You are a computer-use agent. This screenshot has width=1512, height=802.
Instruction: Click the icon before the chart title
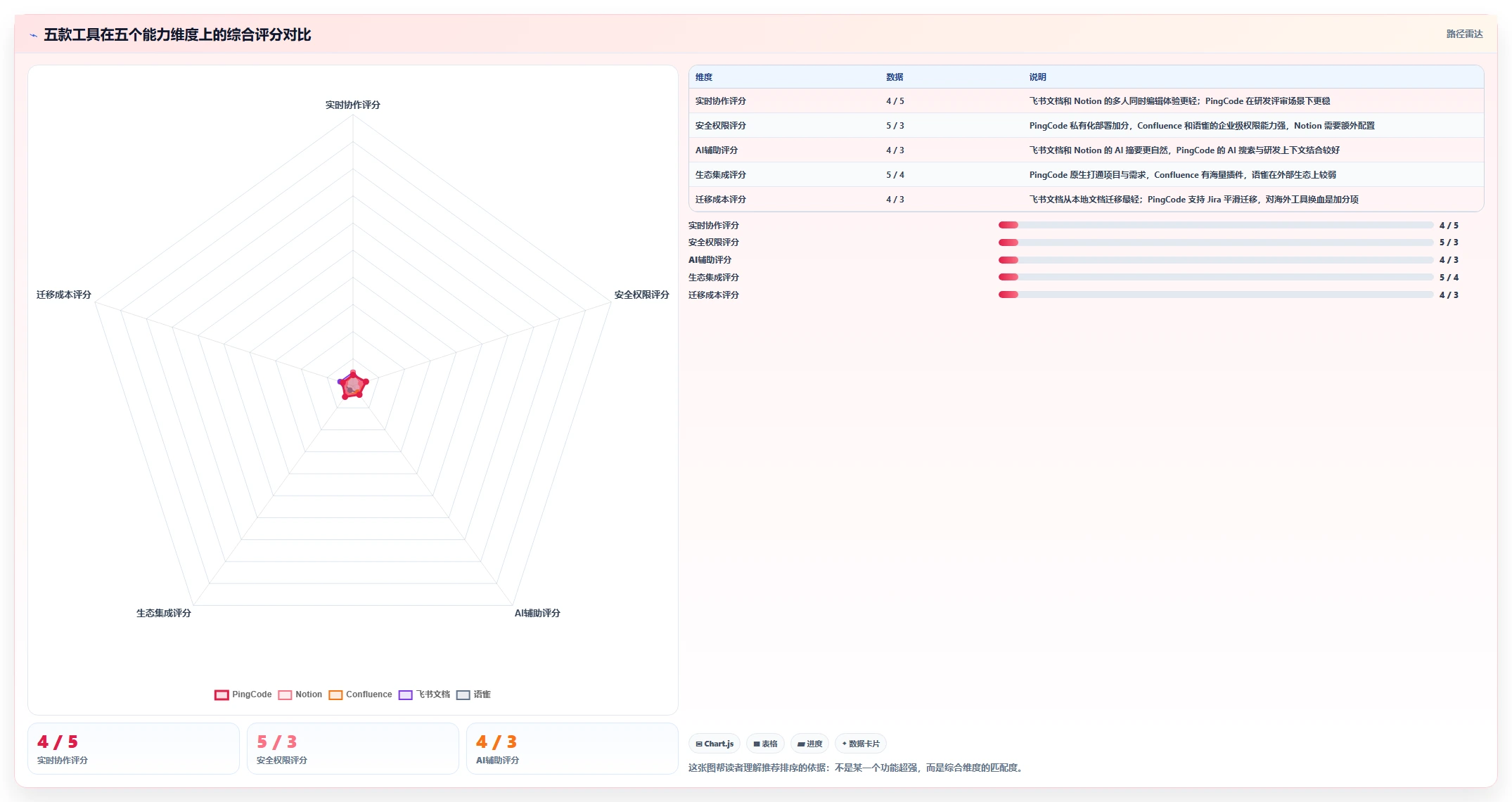click(x=33, y=35)
